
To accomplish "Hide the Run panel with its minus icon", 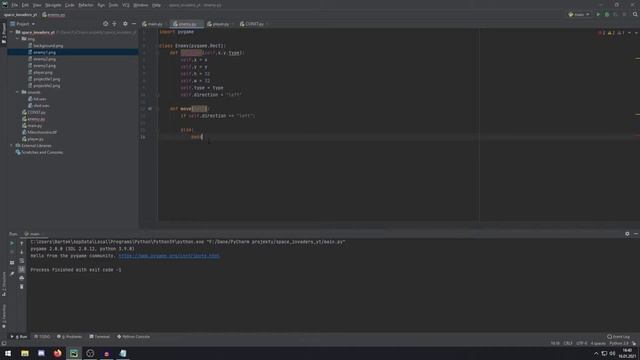I will pyautogui.click(x=636, y=234).
